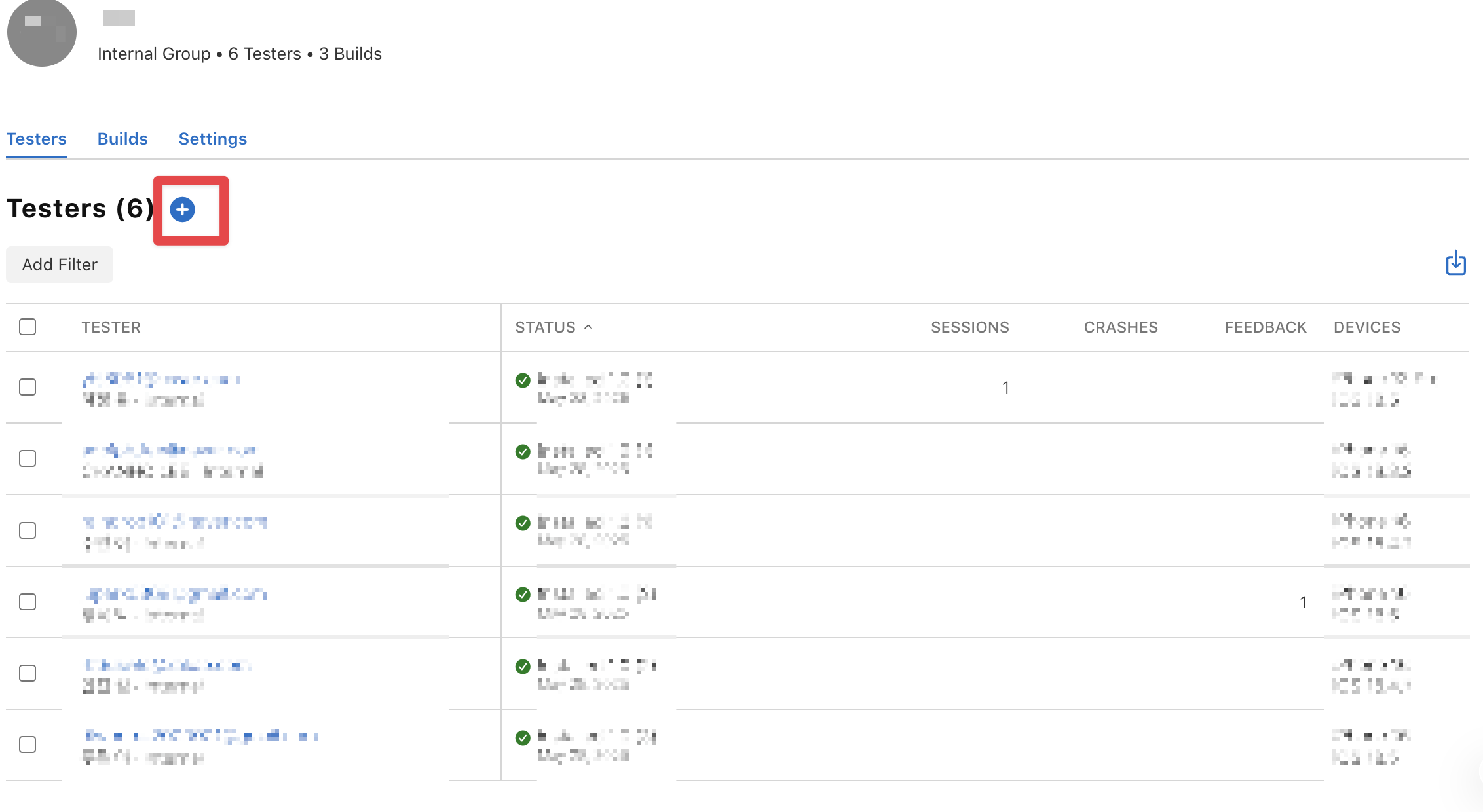Sort by SESSIONS column header
Image resolution: width=1483 pixels, height=812 pixels.
pos(969,327)
